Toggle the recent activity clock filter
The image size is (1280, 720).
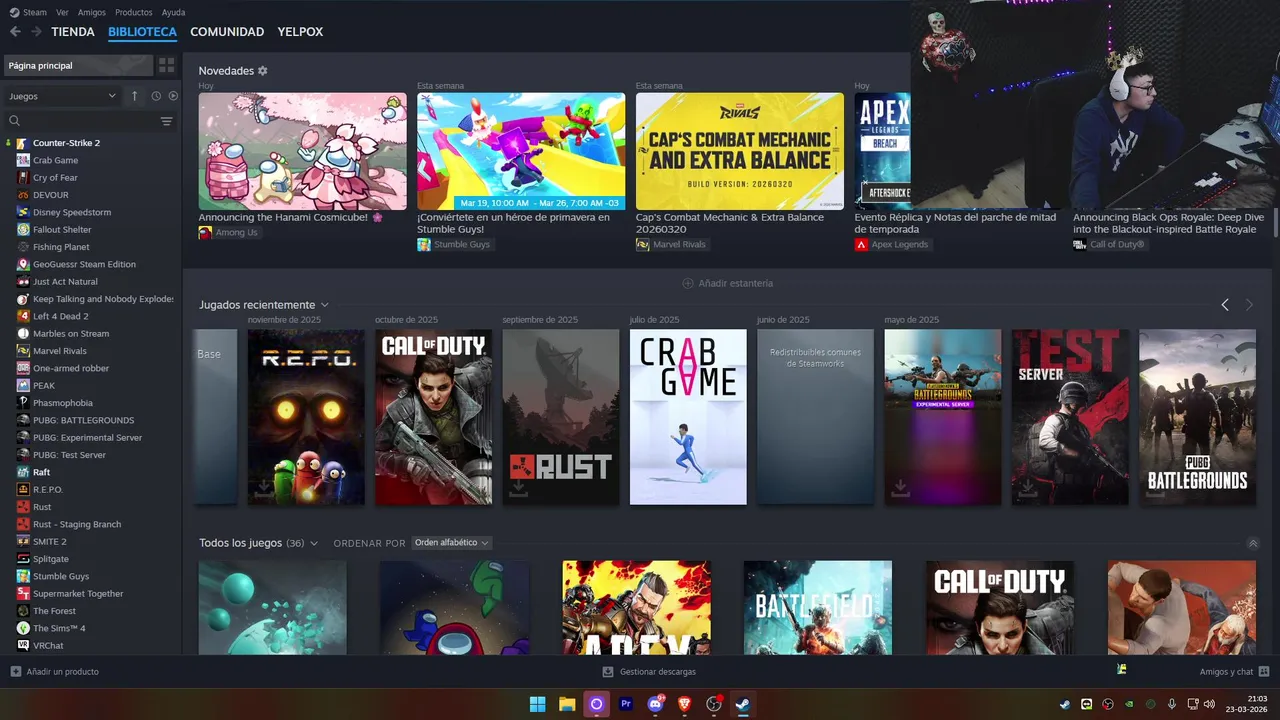click(156, 96)
